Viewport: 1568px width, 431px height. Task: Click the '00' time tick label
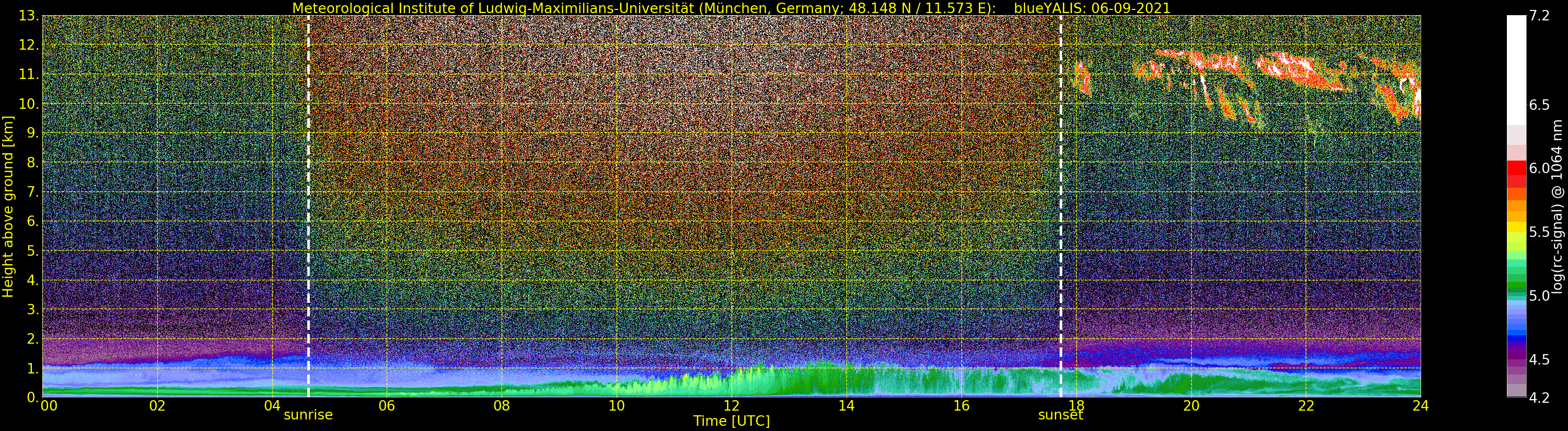[49, 406]
